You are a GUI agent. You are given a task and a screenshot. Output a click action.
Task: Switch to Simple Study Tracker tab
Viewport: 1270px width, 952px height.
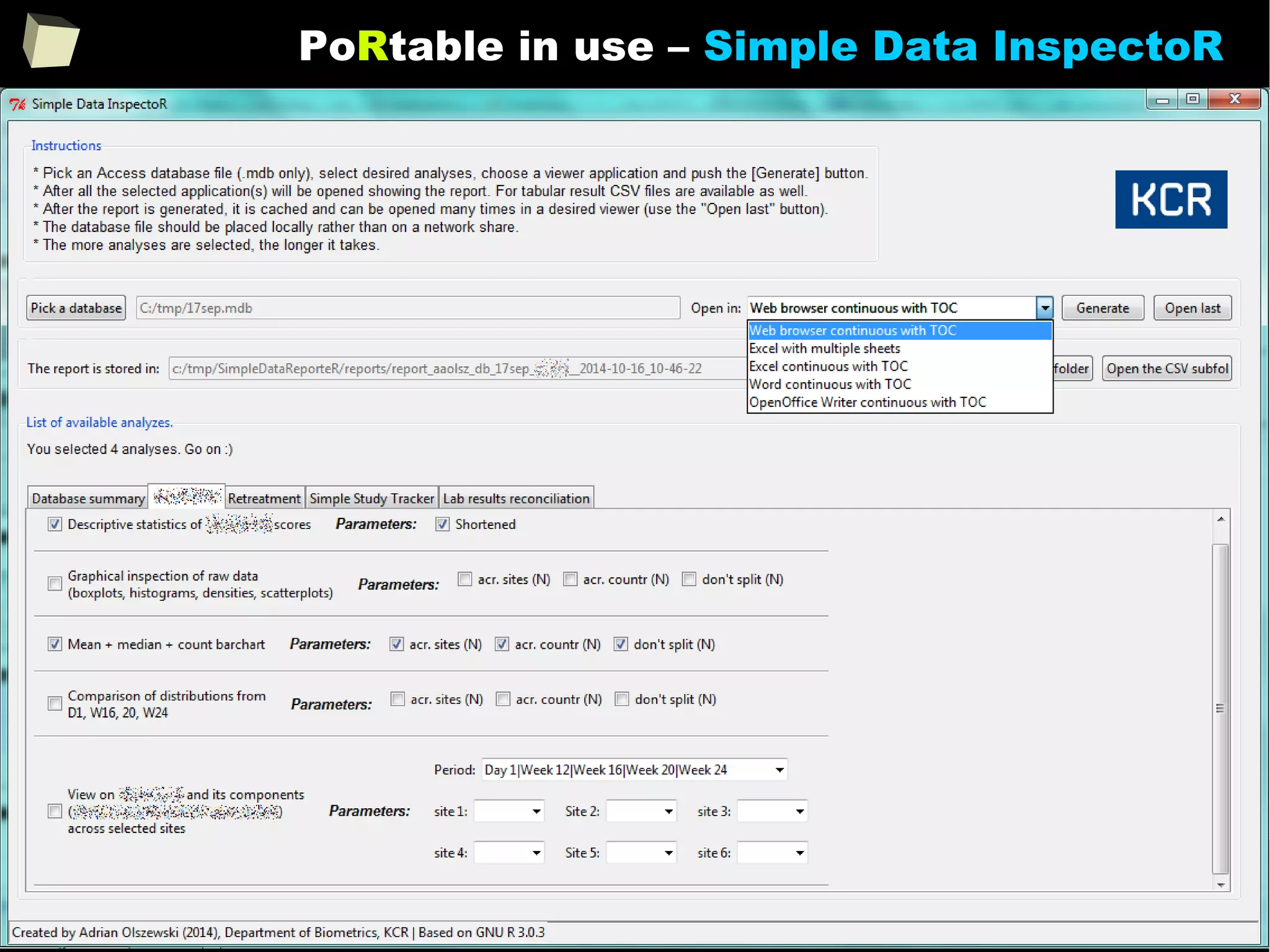coord(371,499)
